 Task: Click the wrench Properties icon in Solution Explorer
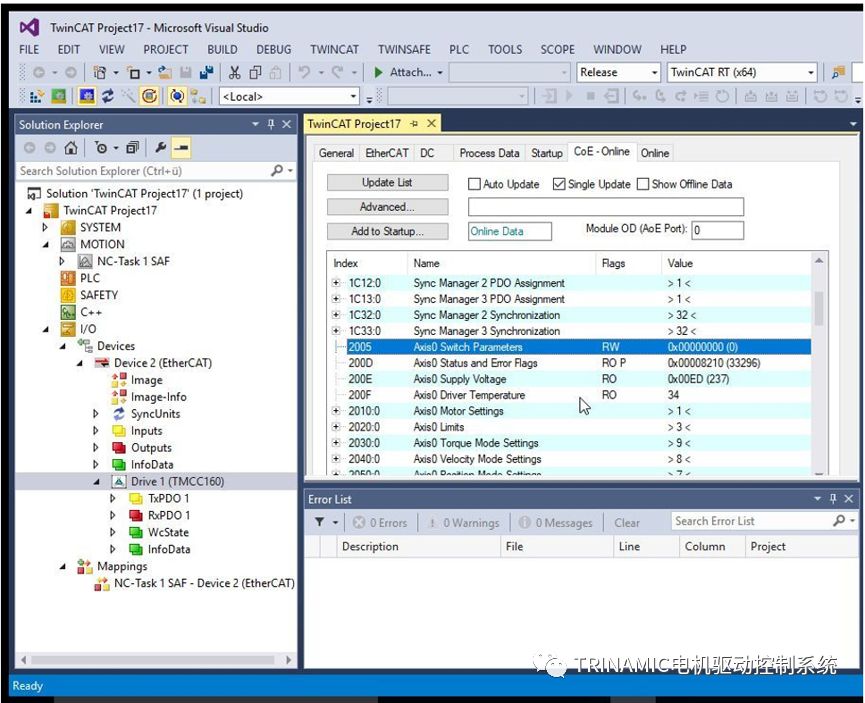[x=159, y=148]
